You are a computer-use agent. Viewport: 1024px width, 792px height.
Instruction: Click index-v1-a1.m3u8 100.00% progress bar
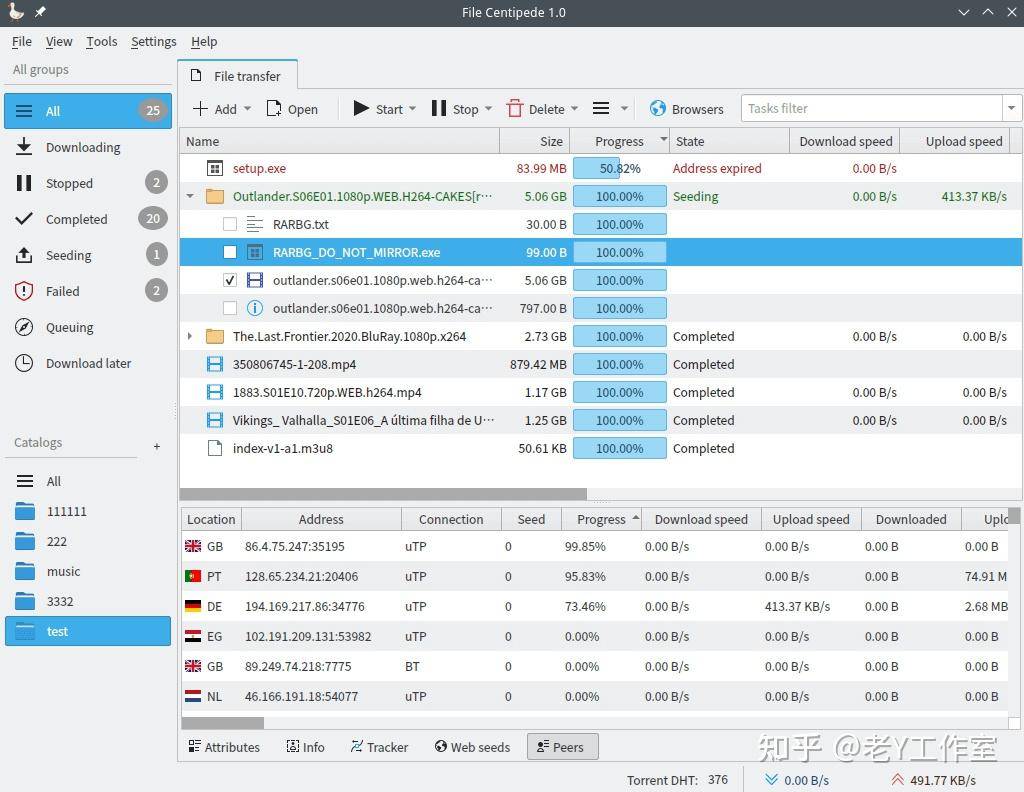[x=620, y=449]
